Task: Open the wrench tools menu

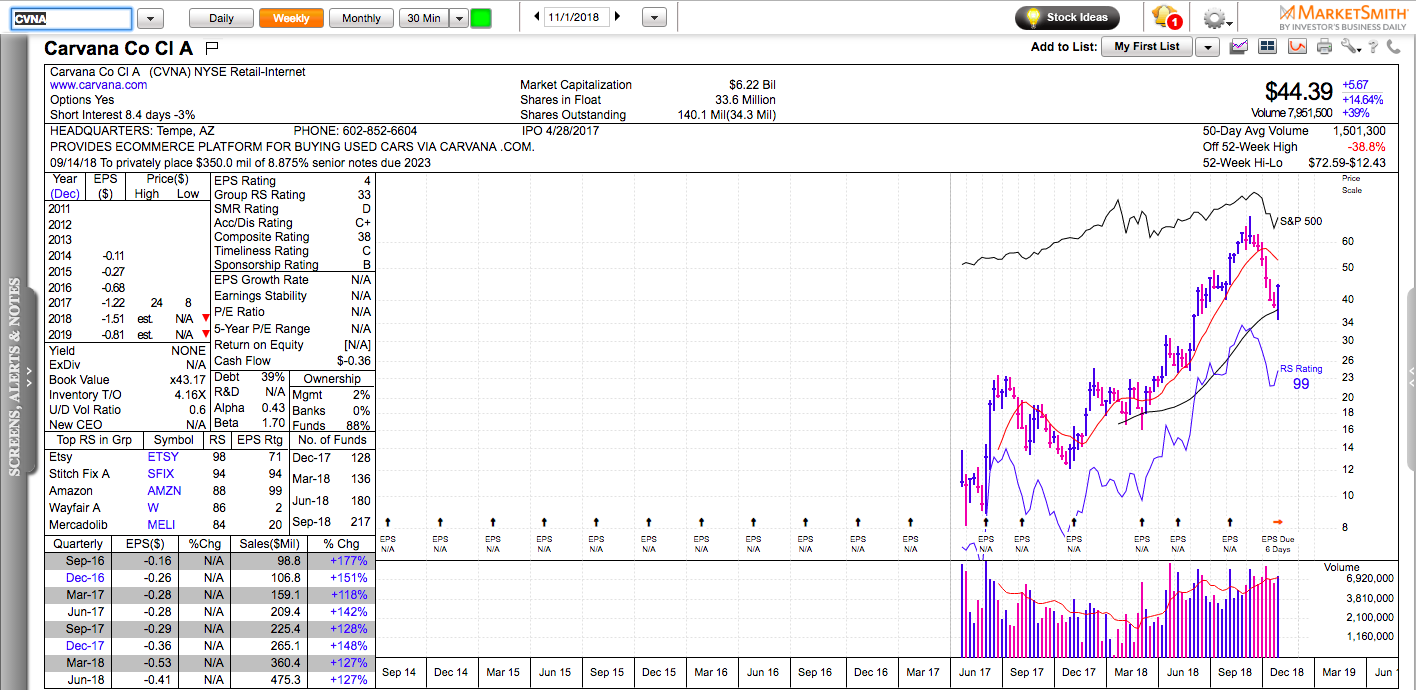Action: [x=1351, y=46]
